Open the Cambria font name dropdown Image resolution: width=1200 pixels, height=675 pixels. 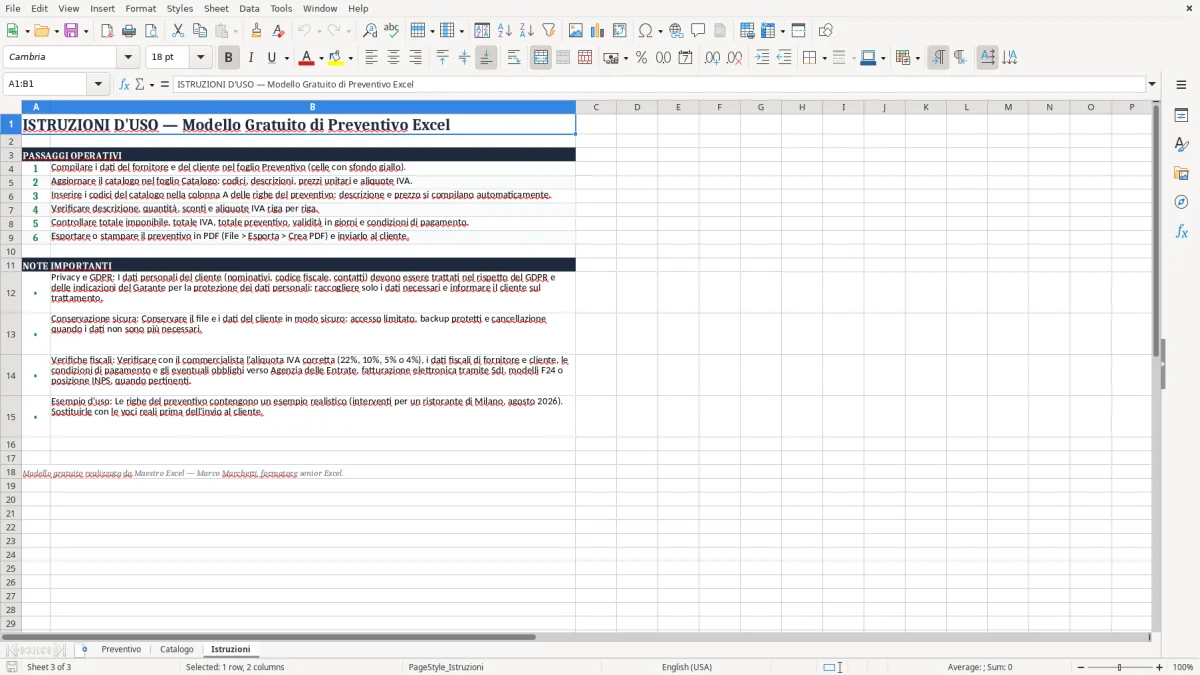click(128, 58)
